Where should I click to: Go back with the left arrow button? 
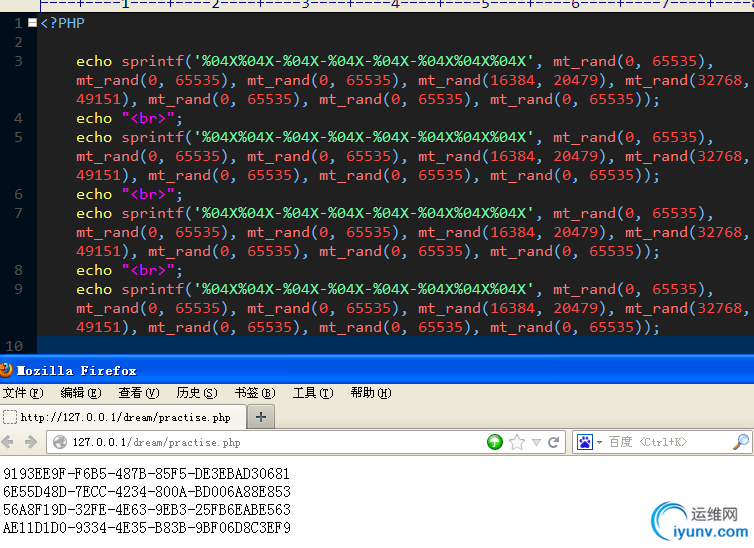(x=8, y=442)
